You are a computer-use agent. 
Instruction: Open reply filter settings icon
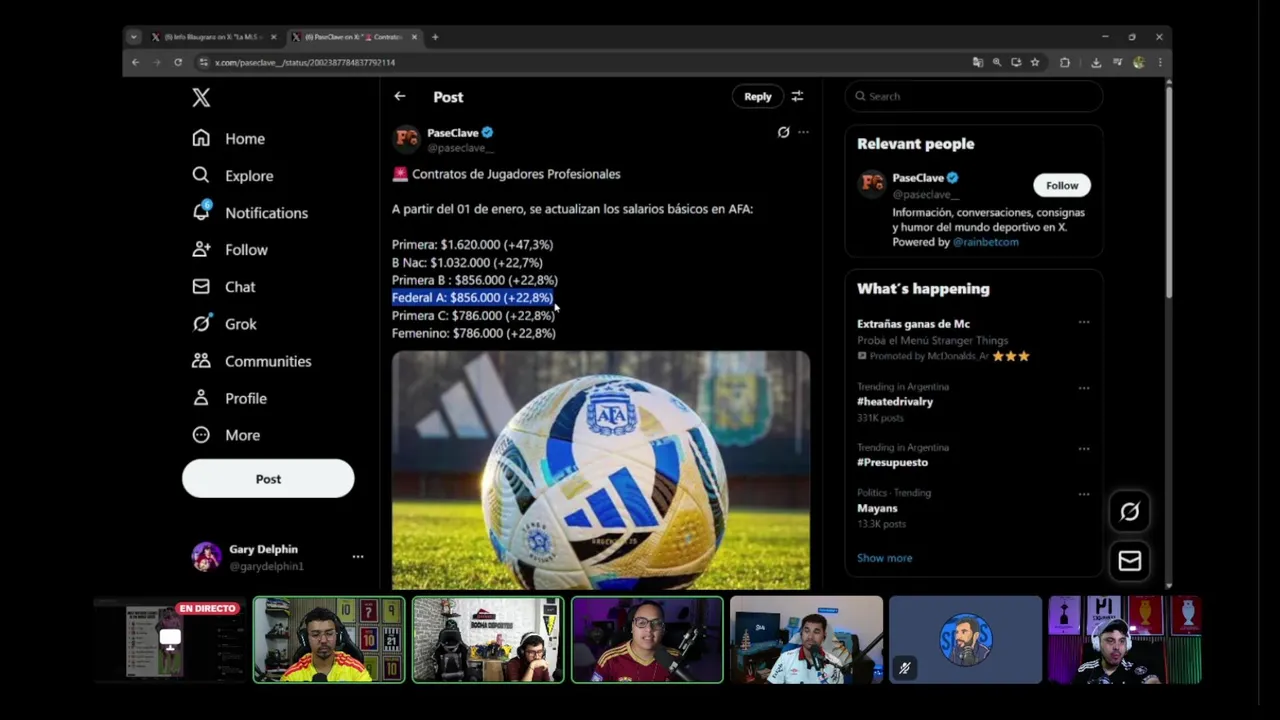coord(797,96)
